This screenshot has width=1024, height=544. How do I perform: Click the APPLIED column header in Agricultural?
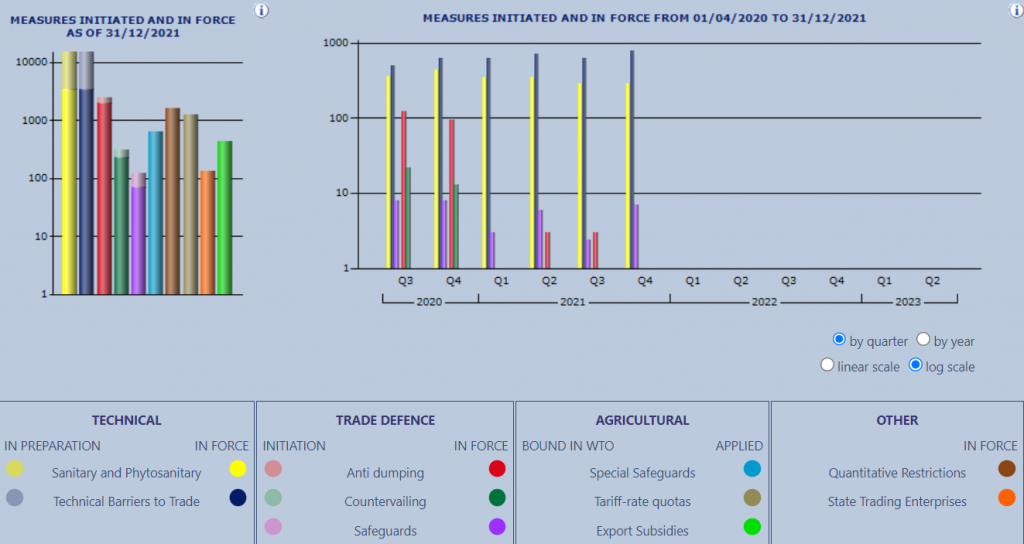[x=739, y=446]
